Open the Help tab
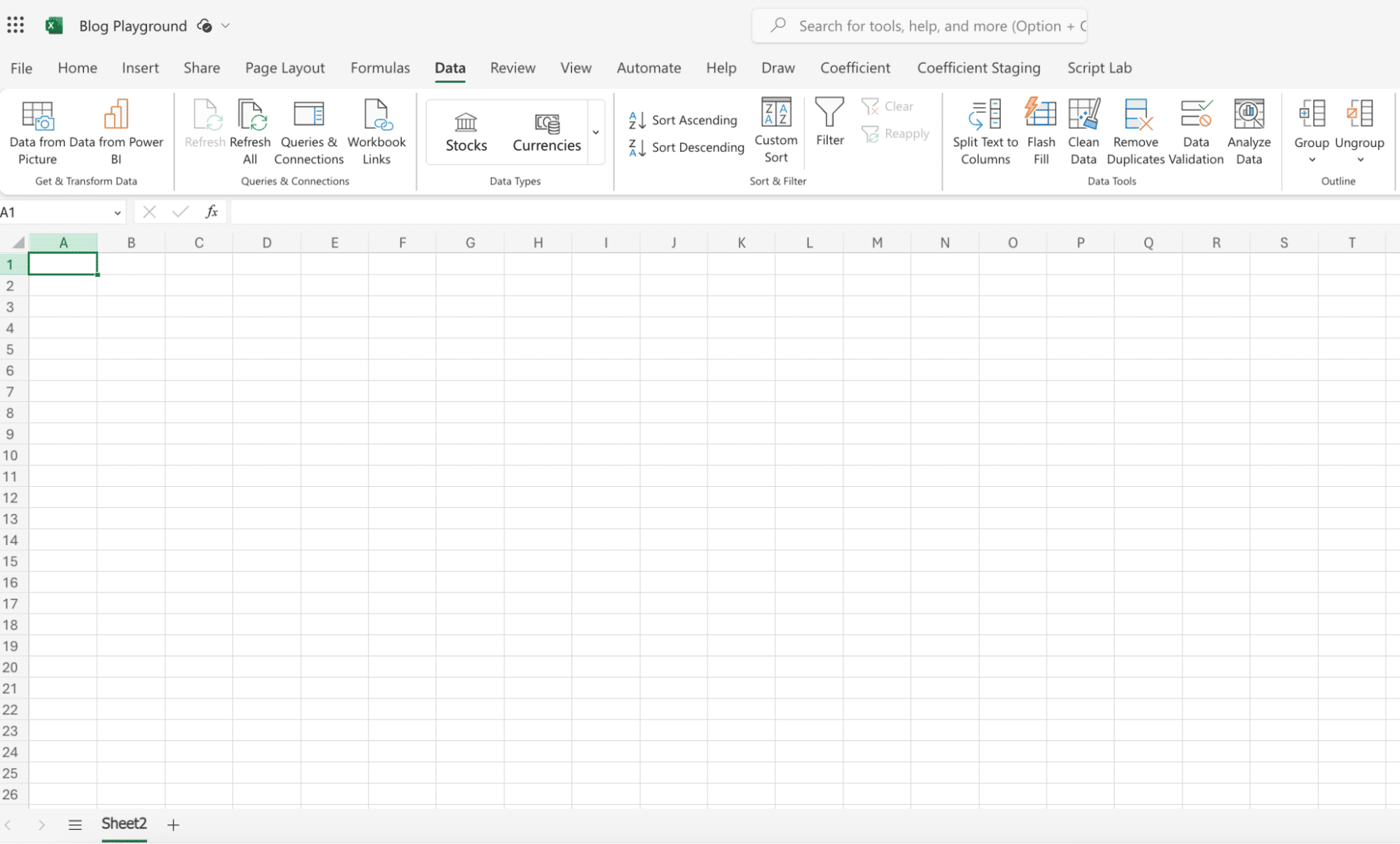1400x844 pixels. [x=721, y=68]
